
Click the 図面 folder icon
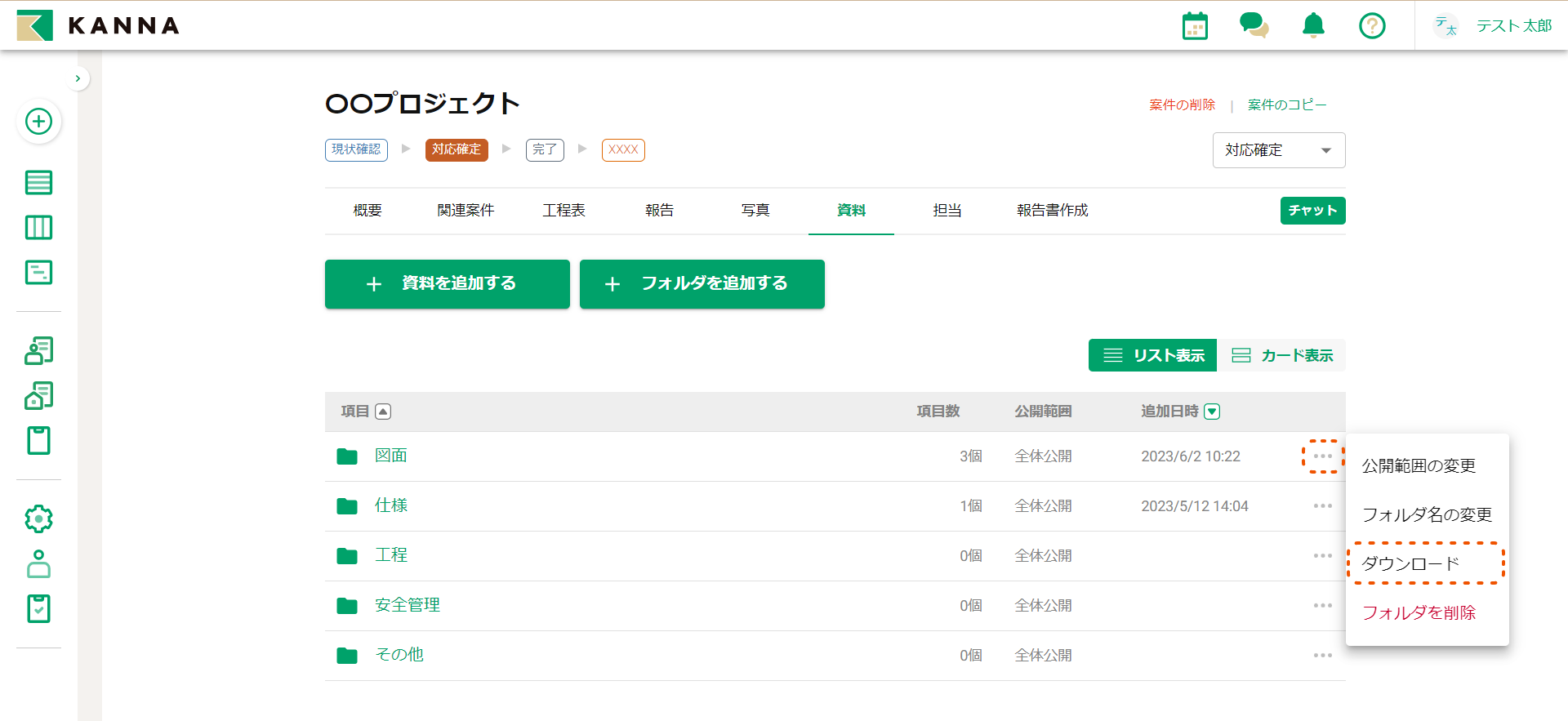[x=347, y=456]
